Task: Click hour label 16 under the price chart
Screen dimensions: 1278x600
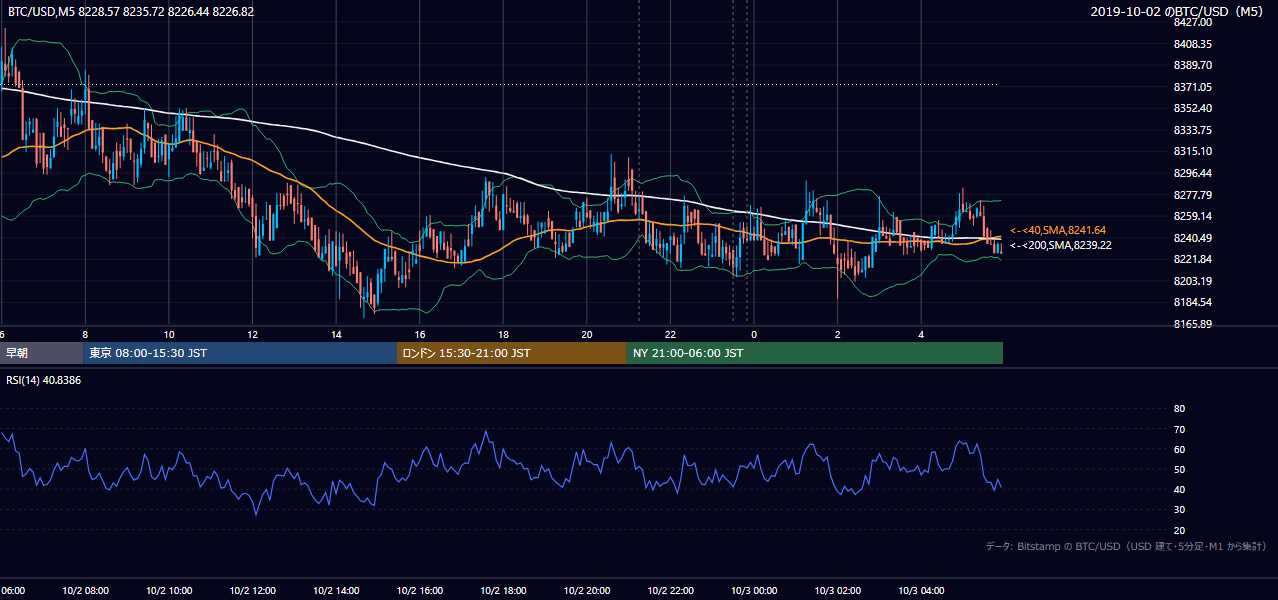Action: click(420, 335)
